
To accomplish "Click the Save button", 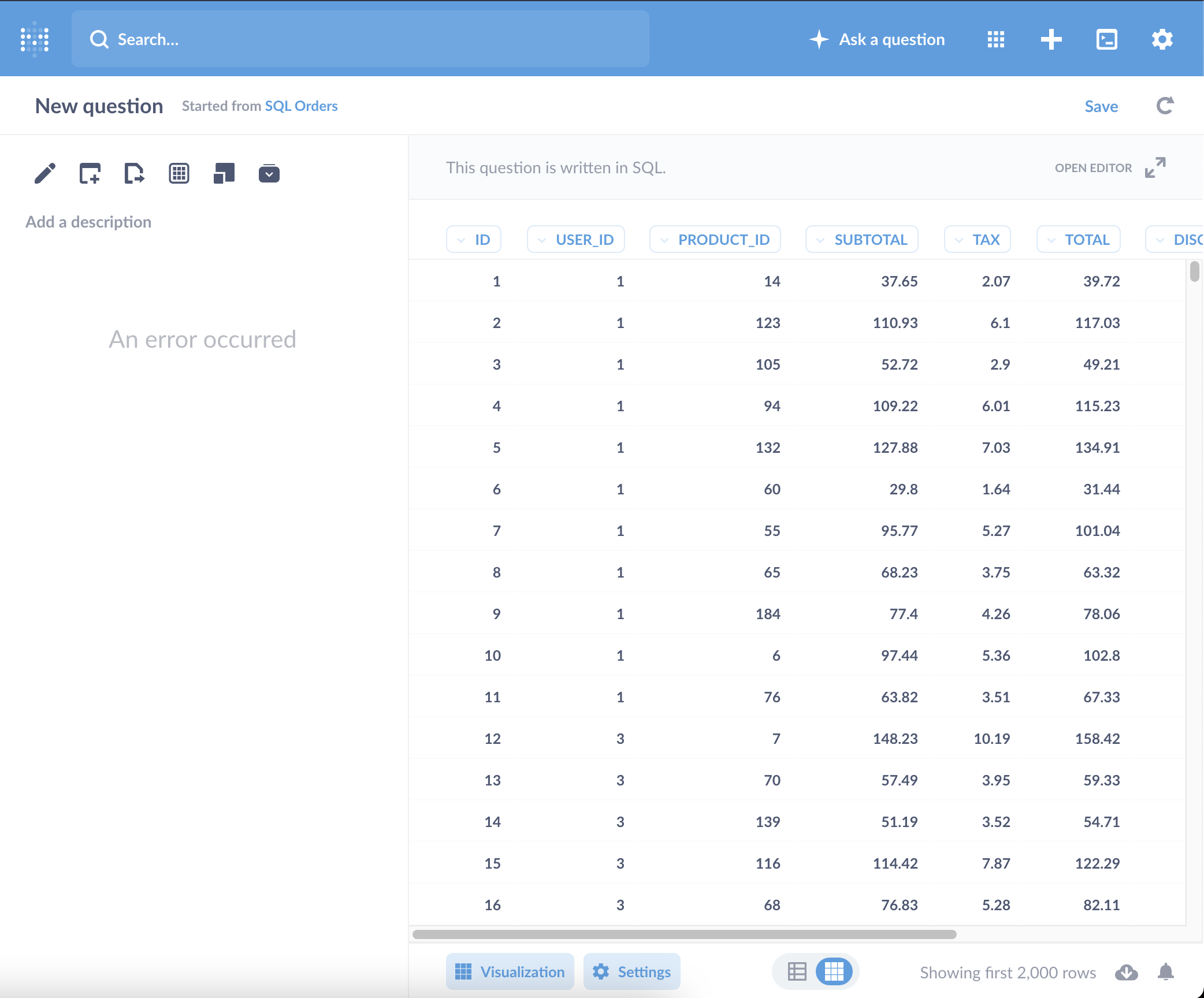I will tap(1101, 106).
